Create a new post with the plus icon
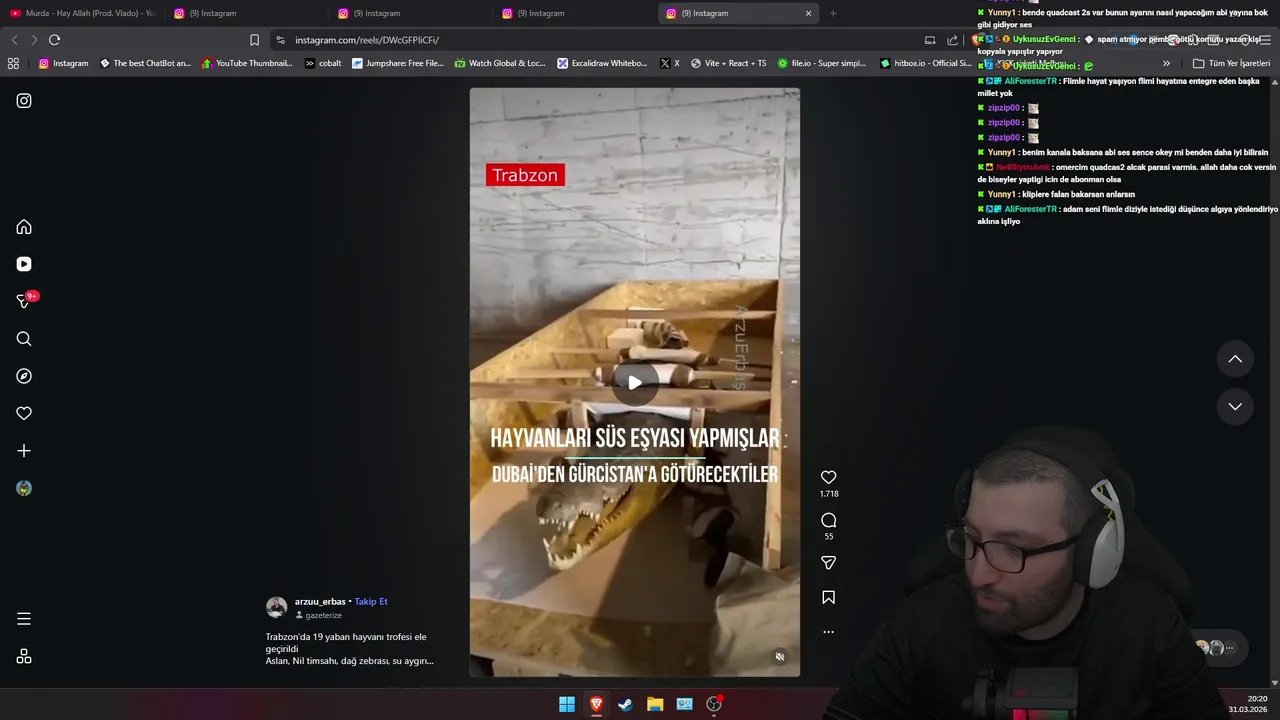Image resolution: width=1280 pixels, height=720 pixels. (x=24, y=451)
